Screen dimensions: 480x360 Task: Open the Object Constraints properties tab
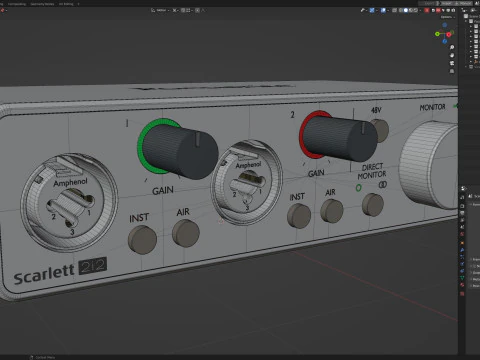[x=462, y=271]
